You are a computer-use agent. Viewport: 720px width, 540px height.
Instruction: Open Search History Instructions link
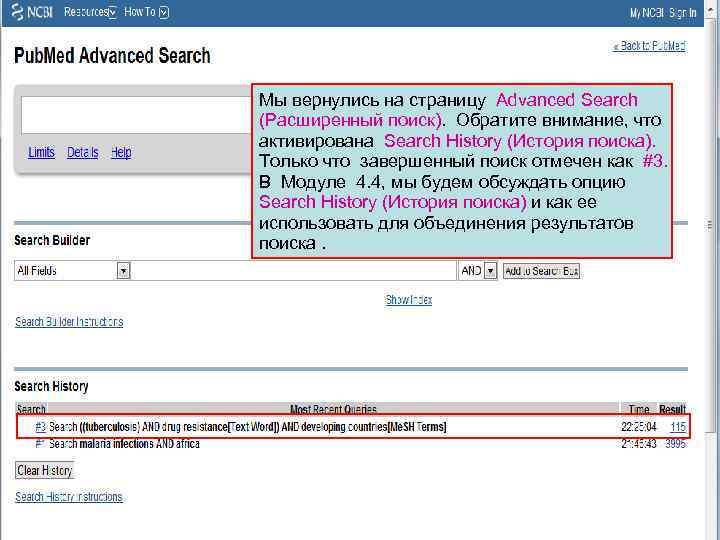(68, 497)
